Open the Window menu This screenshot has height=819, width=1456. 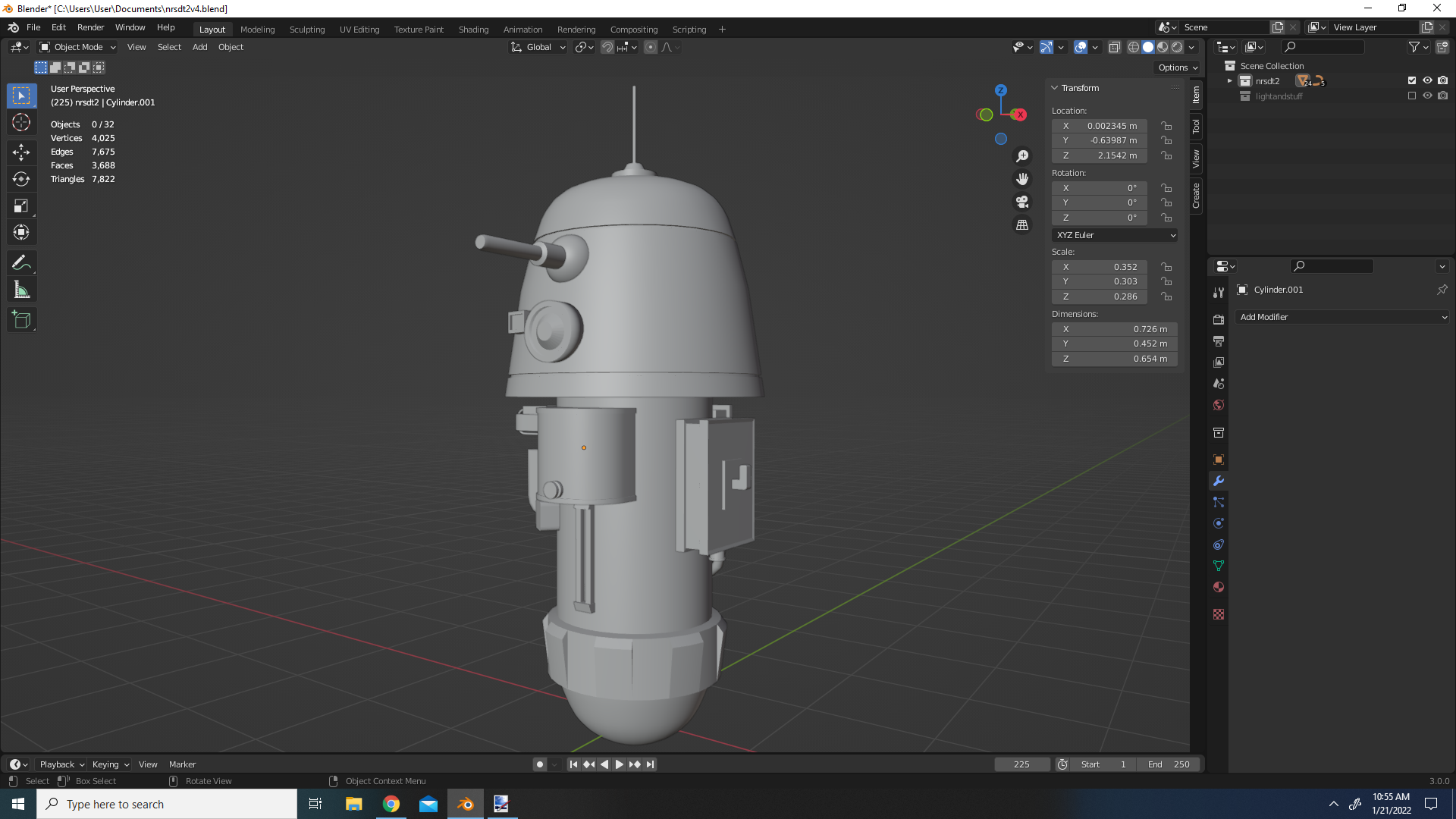point(130,27)
